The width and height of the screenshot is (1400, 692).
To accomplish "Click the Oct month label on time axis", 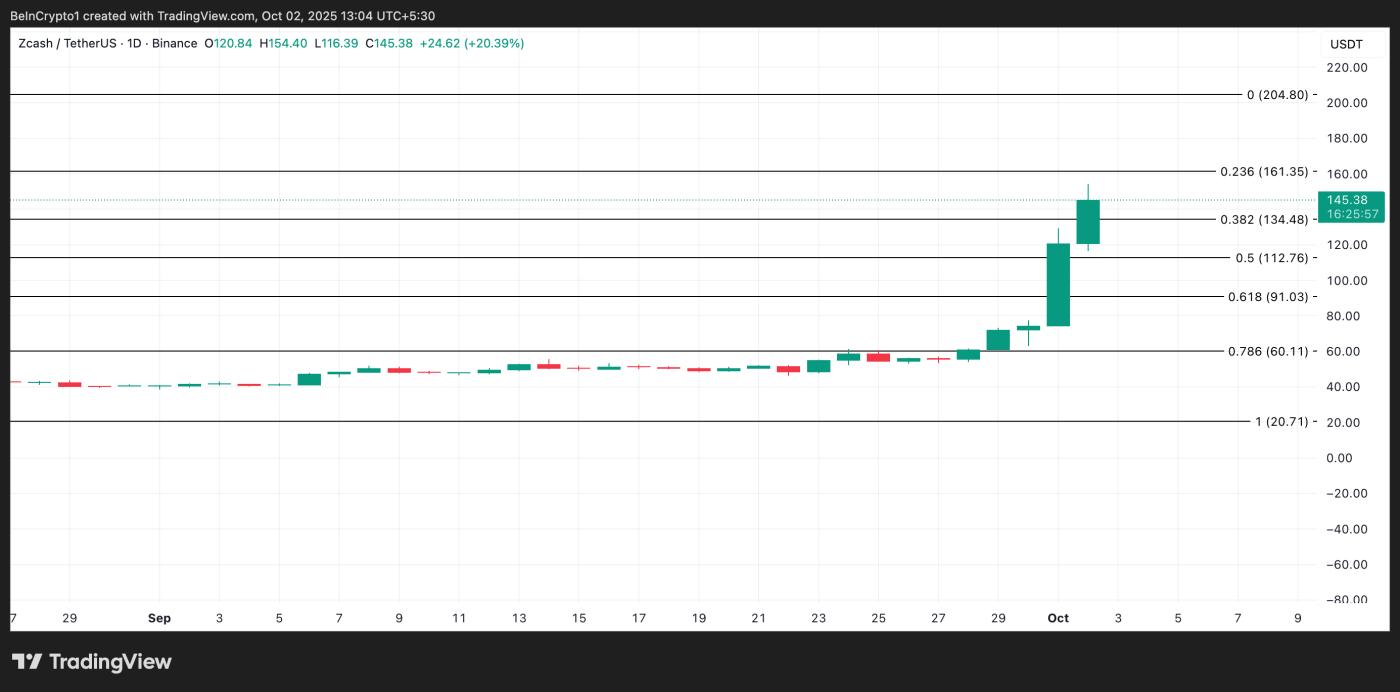I will (x=1058, y=618).
